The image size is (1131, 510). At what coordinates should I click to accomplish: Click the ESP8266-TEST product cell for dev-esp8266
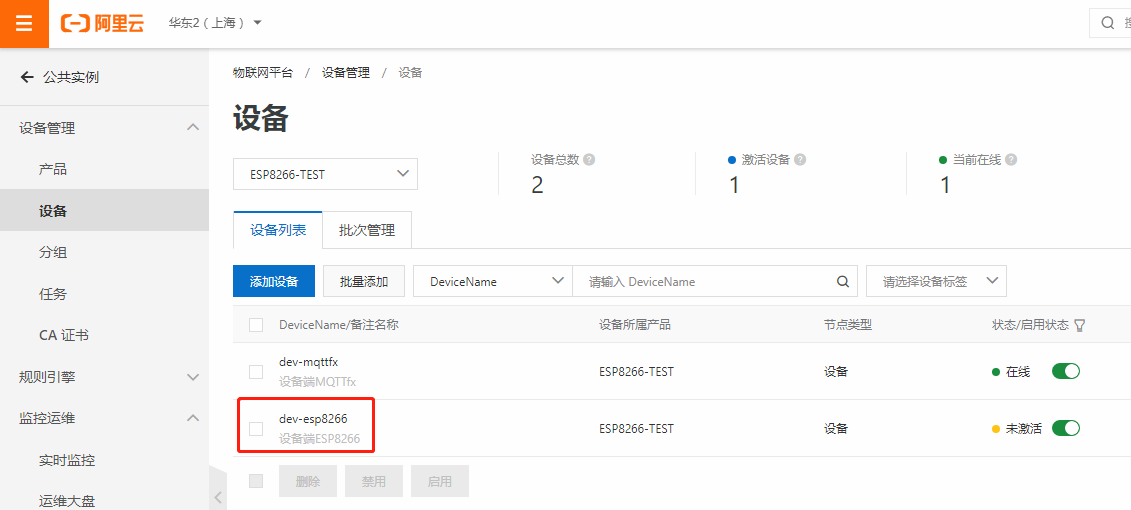(636, 428)
